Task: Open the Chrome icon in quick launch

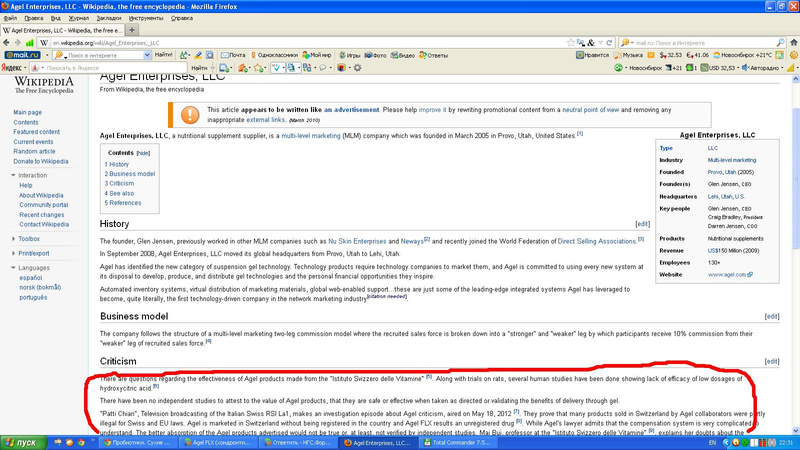Action: click(81, 442)
